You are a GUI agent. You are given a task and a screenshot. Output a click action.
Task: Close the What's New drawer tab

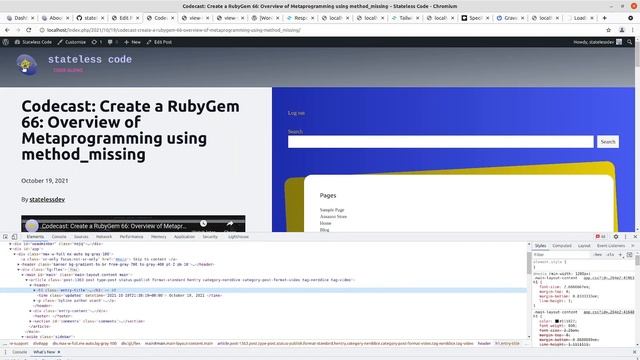click(x=59, y=352)
